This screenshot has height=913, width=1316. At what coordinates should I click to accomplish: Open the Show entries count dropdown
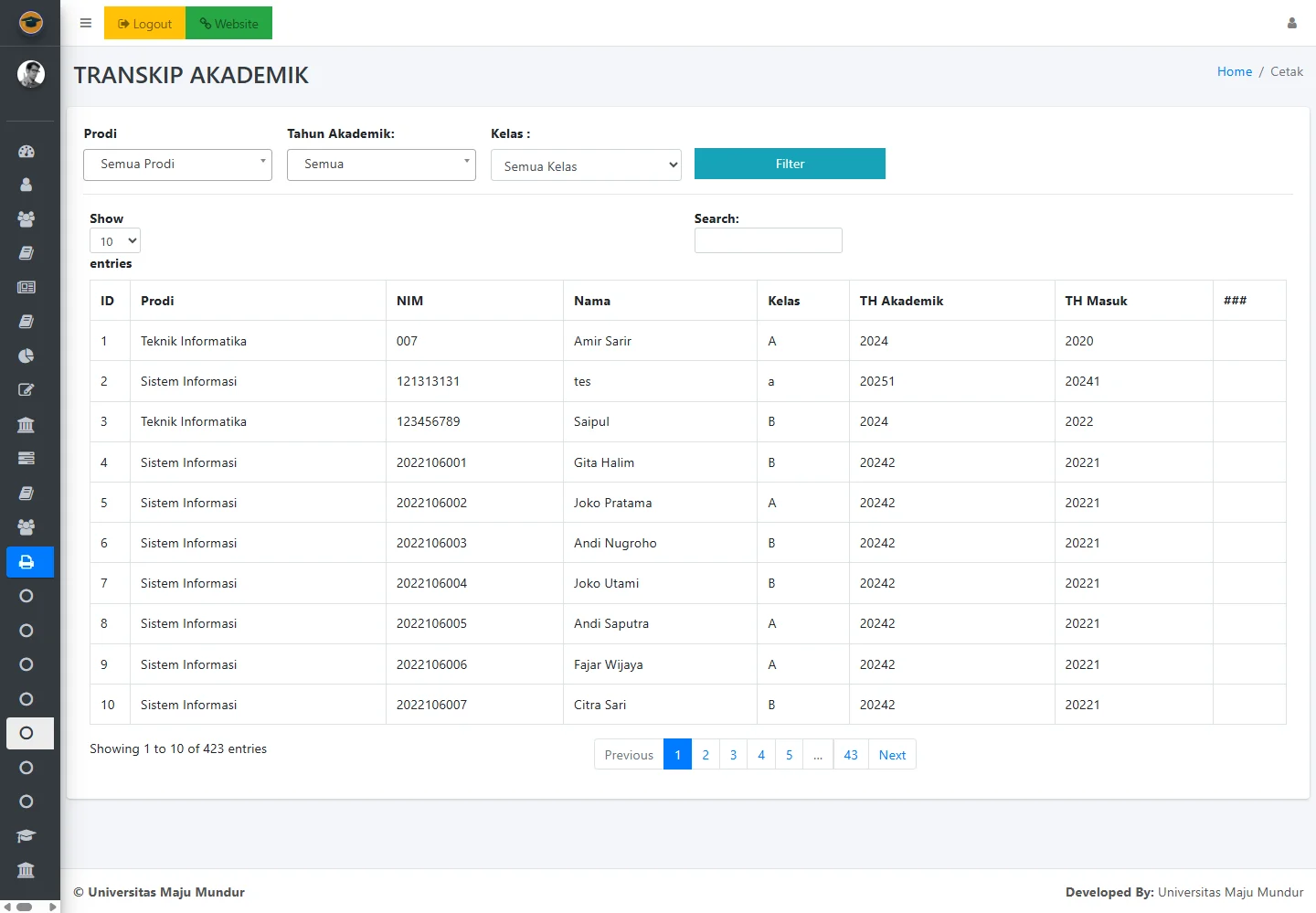click(x=115, y=241)
